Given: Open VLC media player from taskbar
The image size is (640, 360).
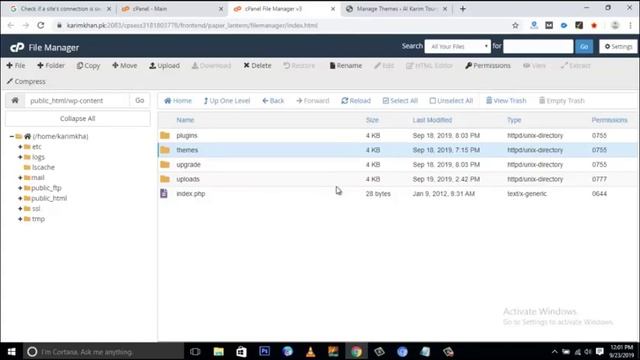Looking at the screenshot, I should pyautogui.click(x=310, y=351).
